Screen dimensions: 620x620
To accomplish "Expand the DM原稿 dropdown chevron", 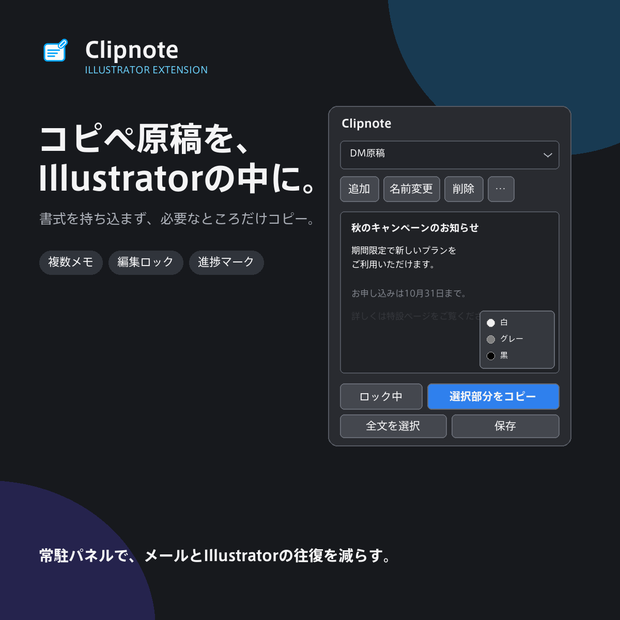I will (547, 155).
